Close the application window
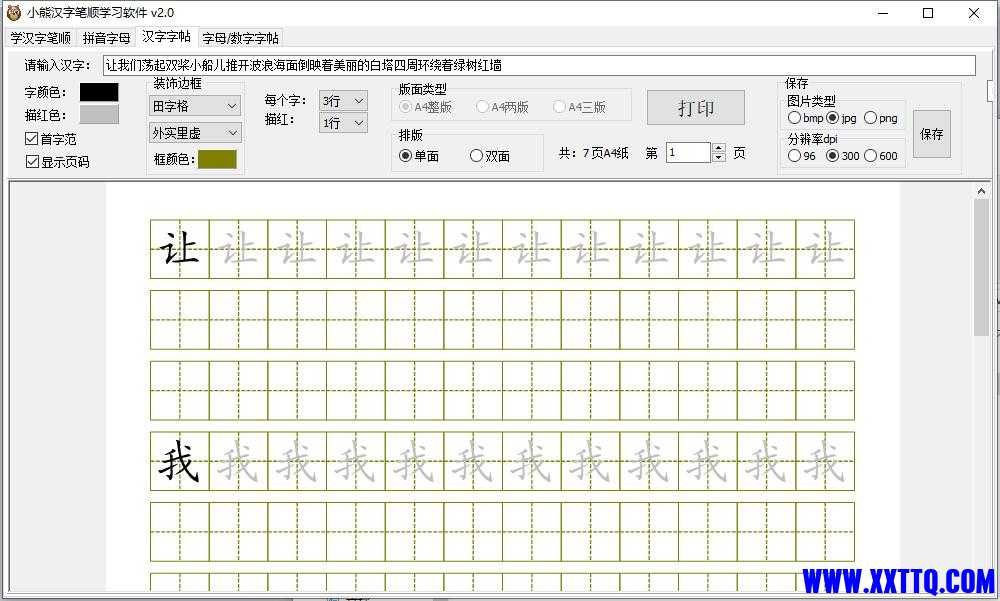 pos(974,13)
